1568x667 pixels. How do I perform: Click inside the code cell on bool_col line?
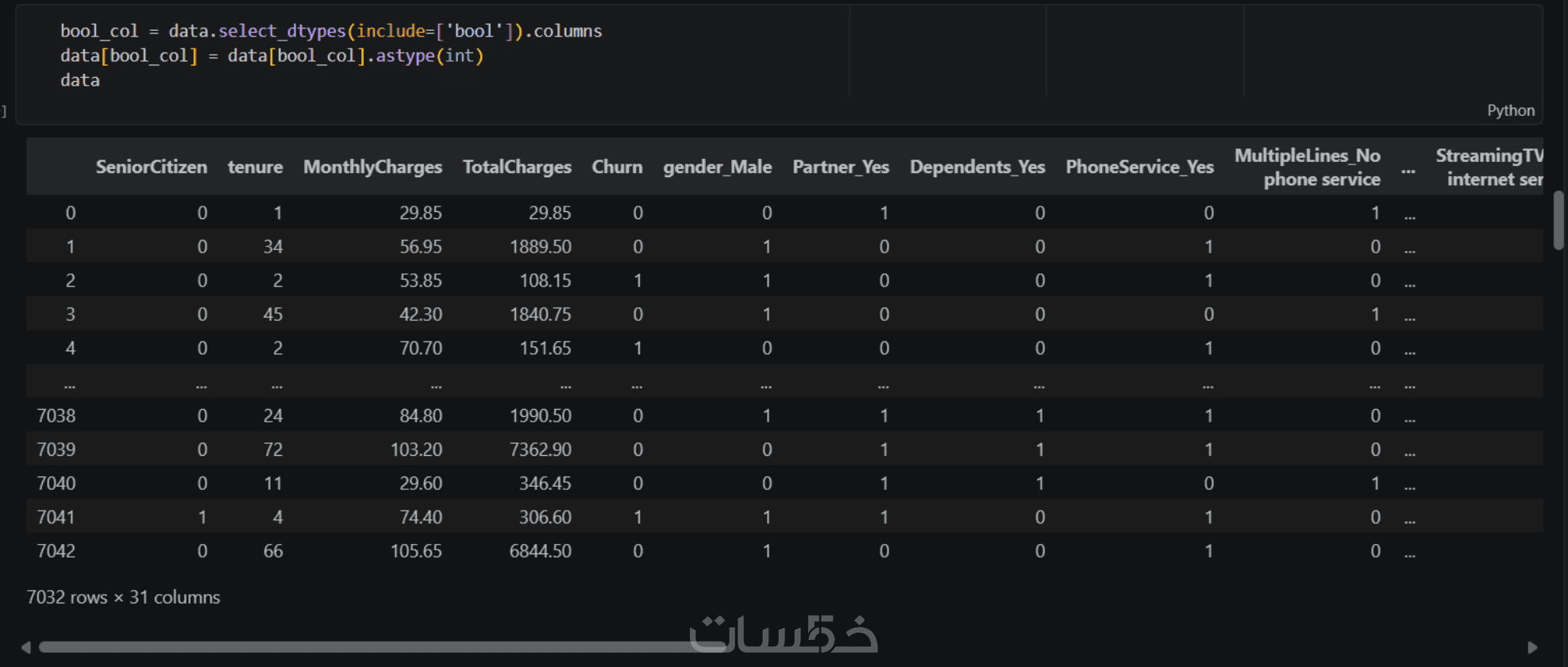pos(331,31)
